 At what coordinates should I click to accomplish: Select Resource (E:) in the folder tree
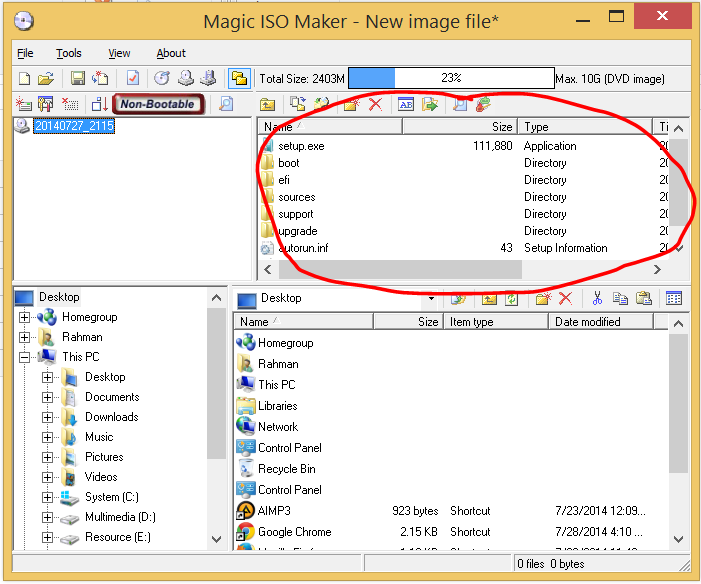coord(118,537)
